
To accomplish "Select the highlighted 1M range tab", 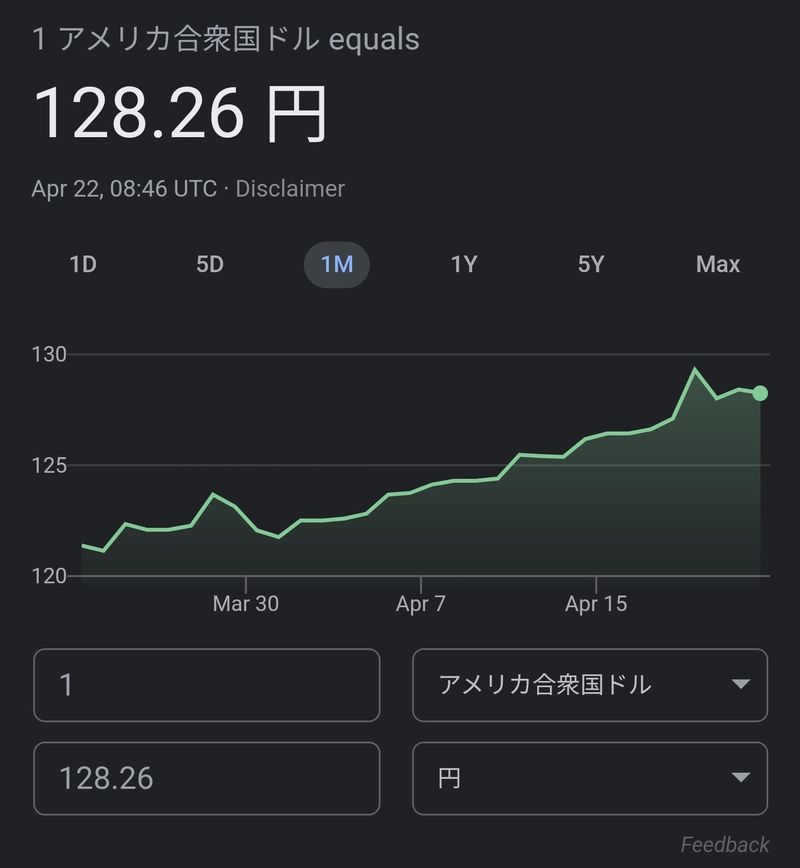I will point(337,265).
